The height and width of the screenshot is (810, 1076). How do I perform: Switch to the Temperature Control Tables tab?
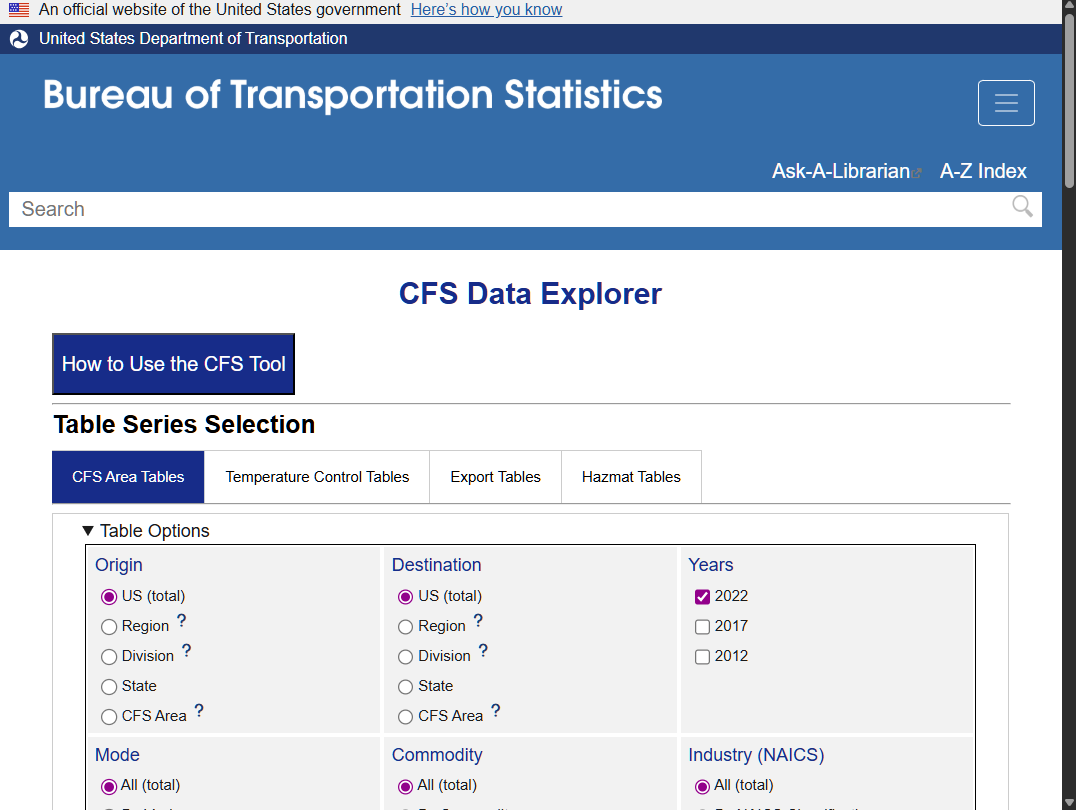[x=316, y=477]
